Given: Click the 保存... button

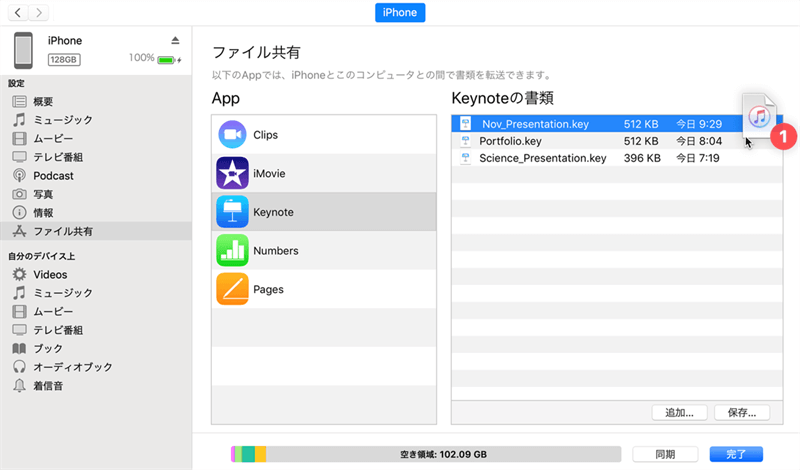Looking at the screenshot, I should tap(742, 412).
